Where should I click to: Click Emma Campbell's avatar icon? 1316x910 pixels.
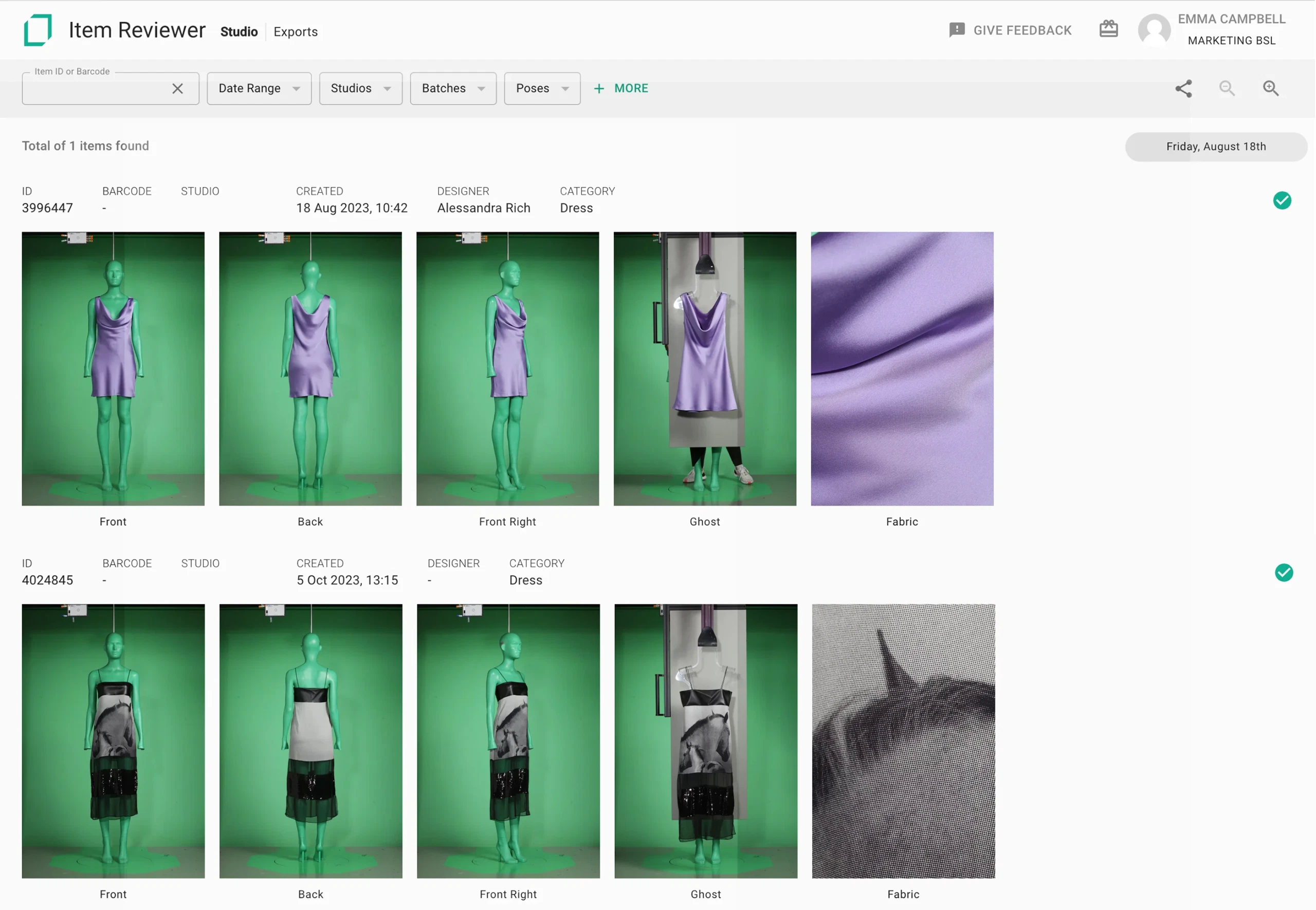[x=1154, y=30]
